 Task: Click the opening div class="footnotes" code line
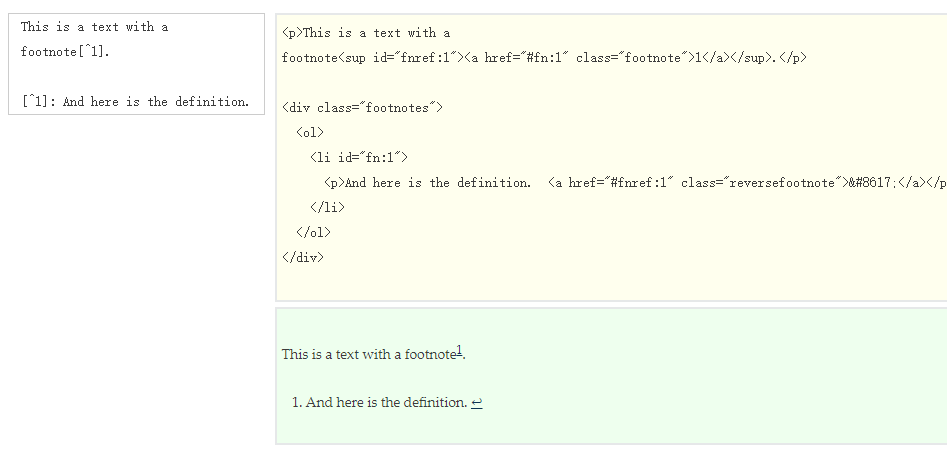361,108
